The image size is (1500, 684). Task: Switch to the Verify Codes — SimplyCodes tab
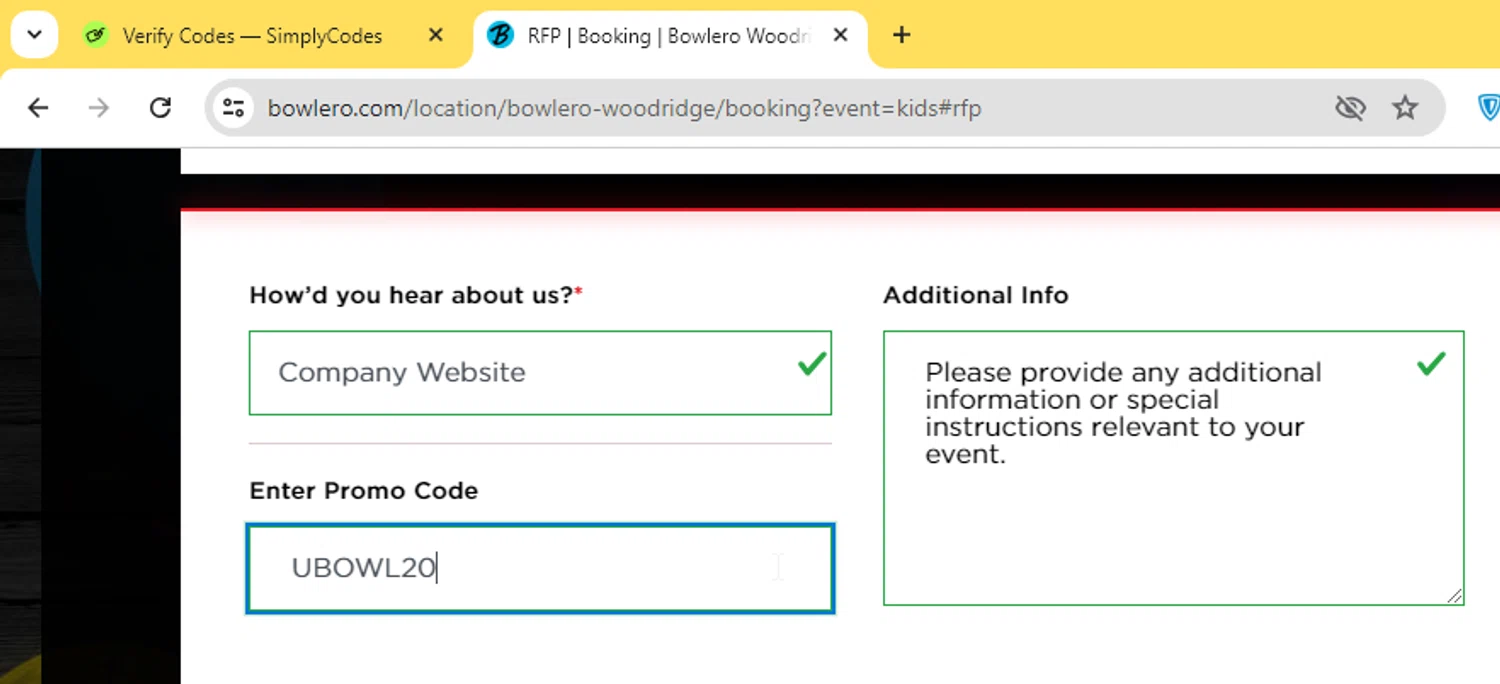point(252,36)
